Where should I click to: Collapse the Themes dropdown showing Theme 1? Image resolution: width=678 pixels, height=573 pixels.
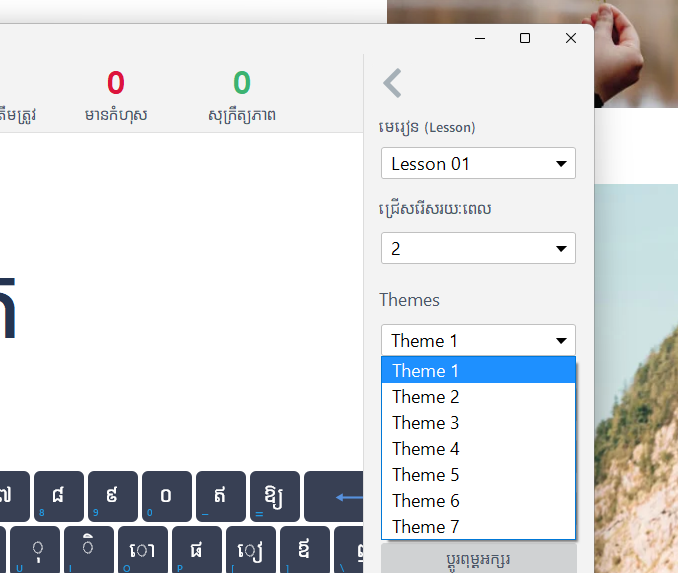[478, 341]
